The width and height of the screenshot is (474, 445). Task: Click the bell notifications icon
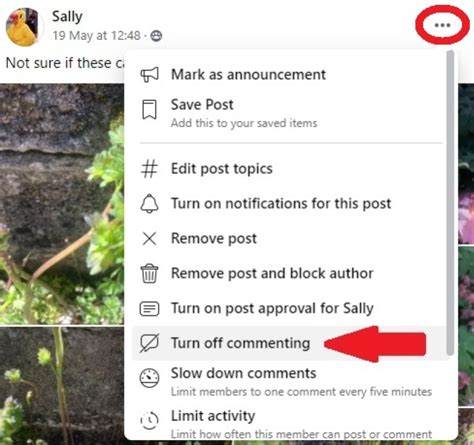point(149,203)
